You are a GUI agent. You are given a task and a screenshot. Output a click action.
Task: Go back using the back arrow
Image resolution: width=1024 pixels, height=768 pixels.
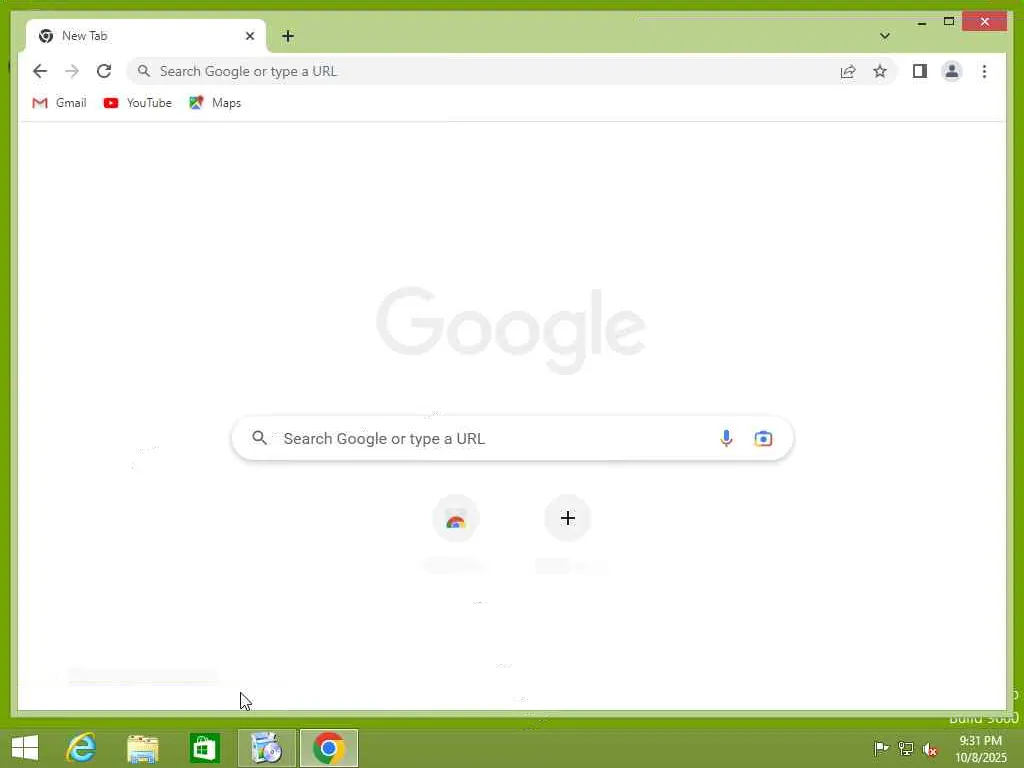40,71
